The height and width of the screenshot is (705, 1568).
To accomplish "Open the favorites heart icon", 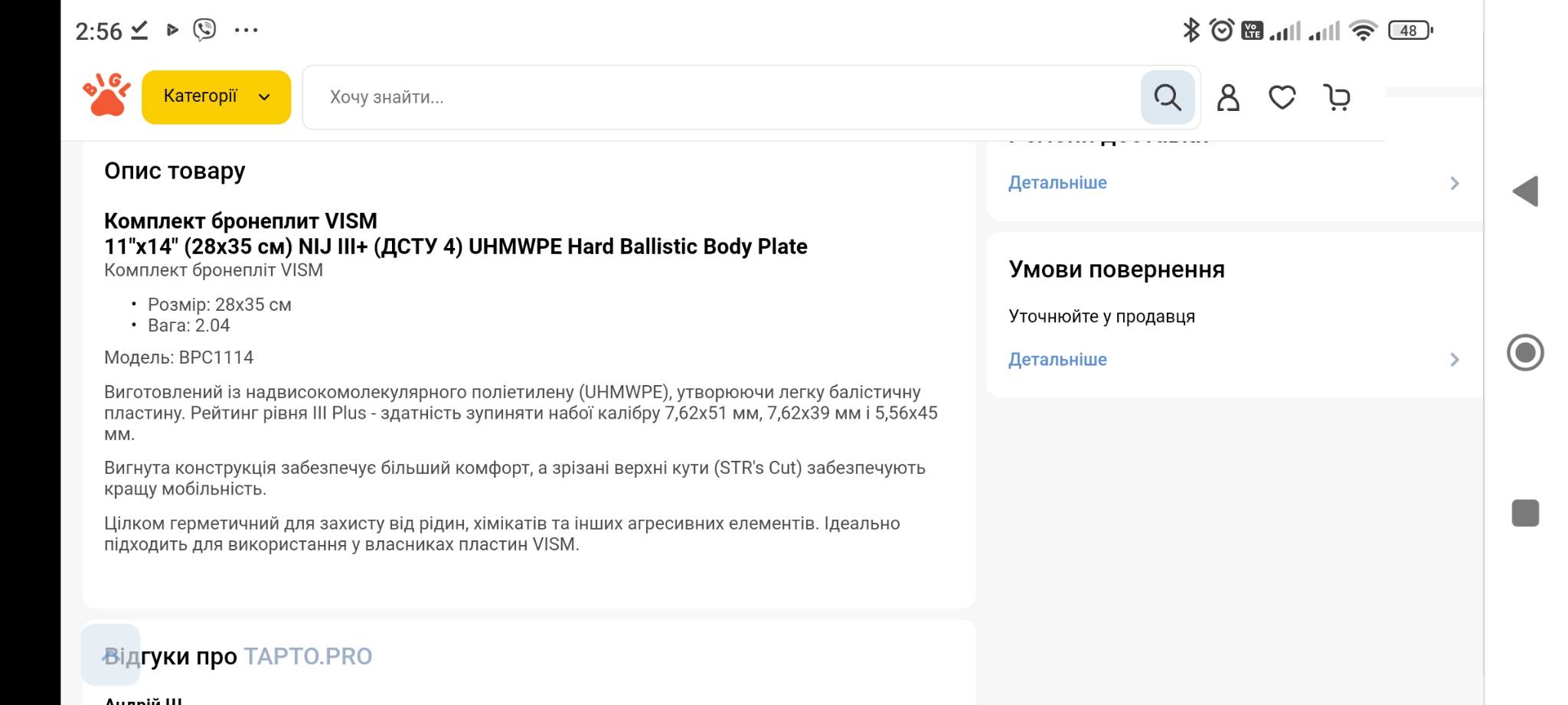I will coord(1282,98).
